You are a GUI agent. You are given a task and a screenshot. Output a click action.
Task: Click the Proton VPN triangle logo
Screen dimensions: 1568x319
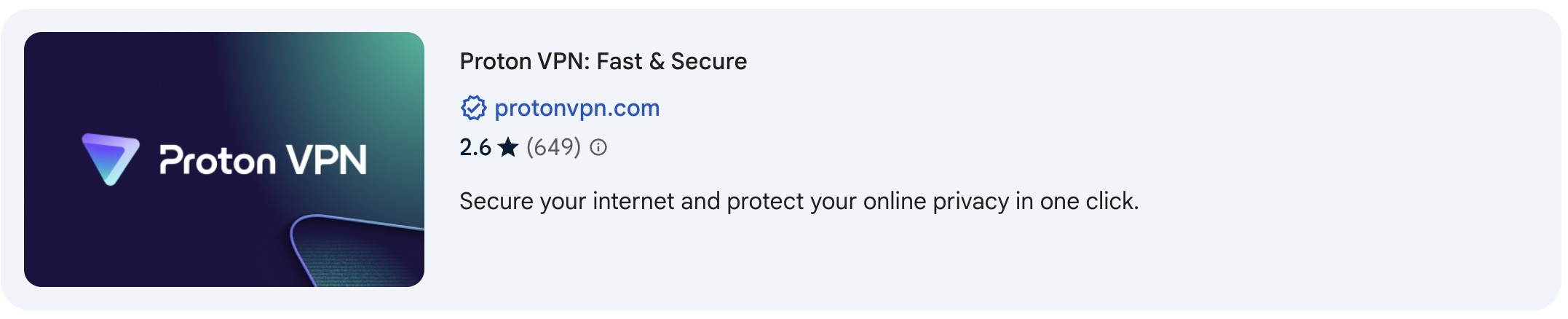[110, 159]
